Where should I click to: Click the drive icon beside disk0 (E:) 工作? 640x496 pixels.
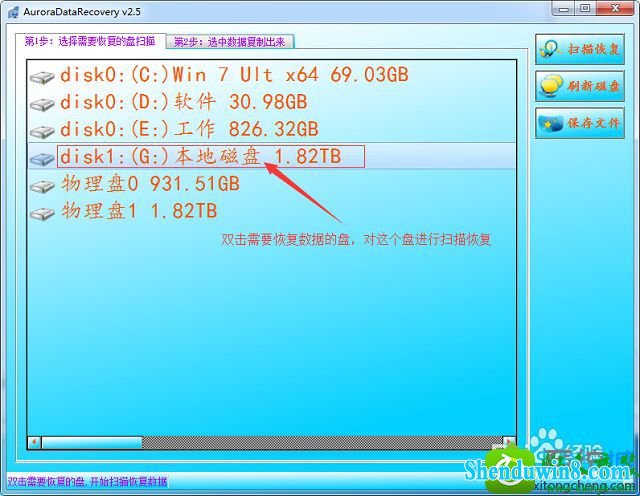pos(42,131)
